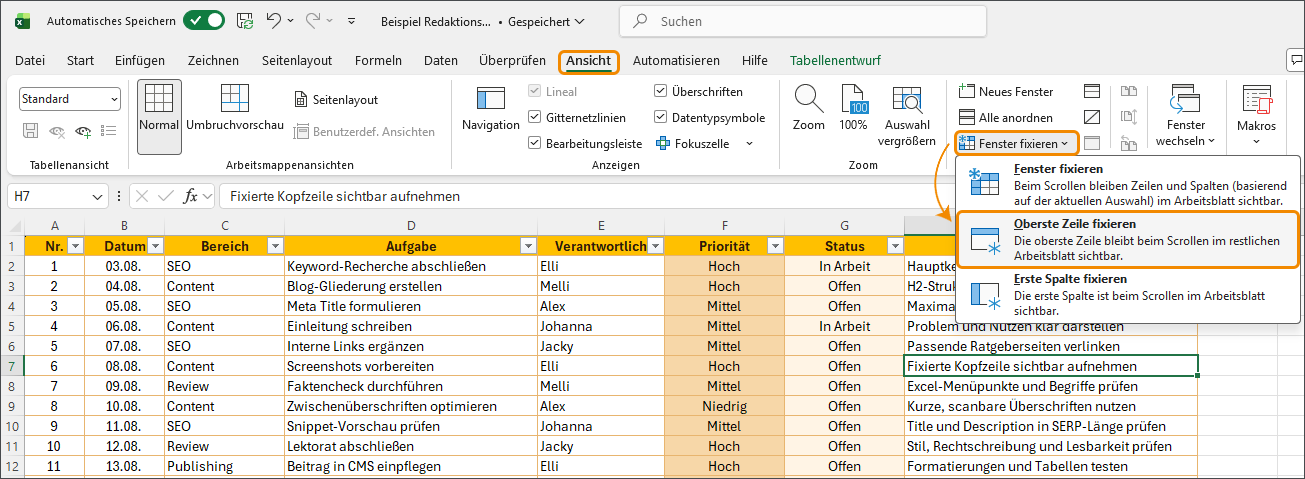Click the New sheet view eye-plus icon
This screenshot has height=479, width=1305.
[83, 130]
